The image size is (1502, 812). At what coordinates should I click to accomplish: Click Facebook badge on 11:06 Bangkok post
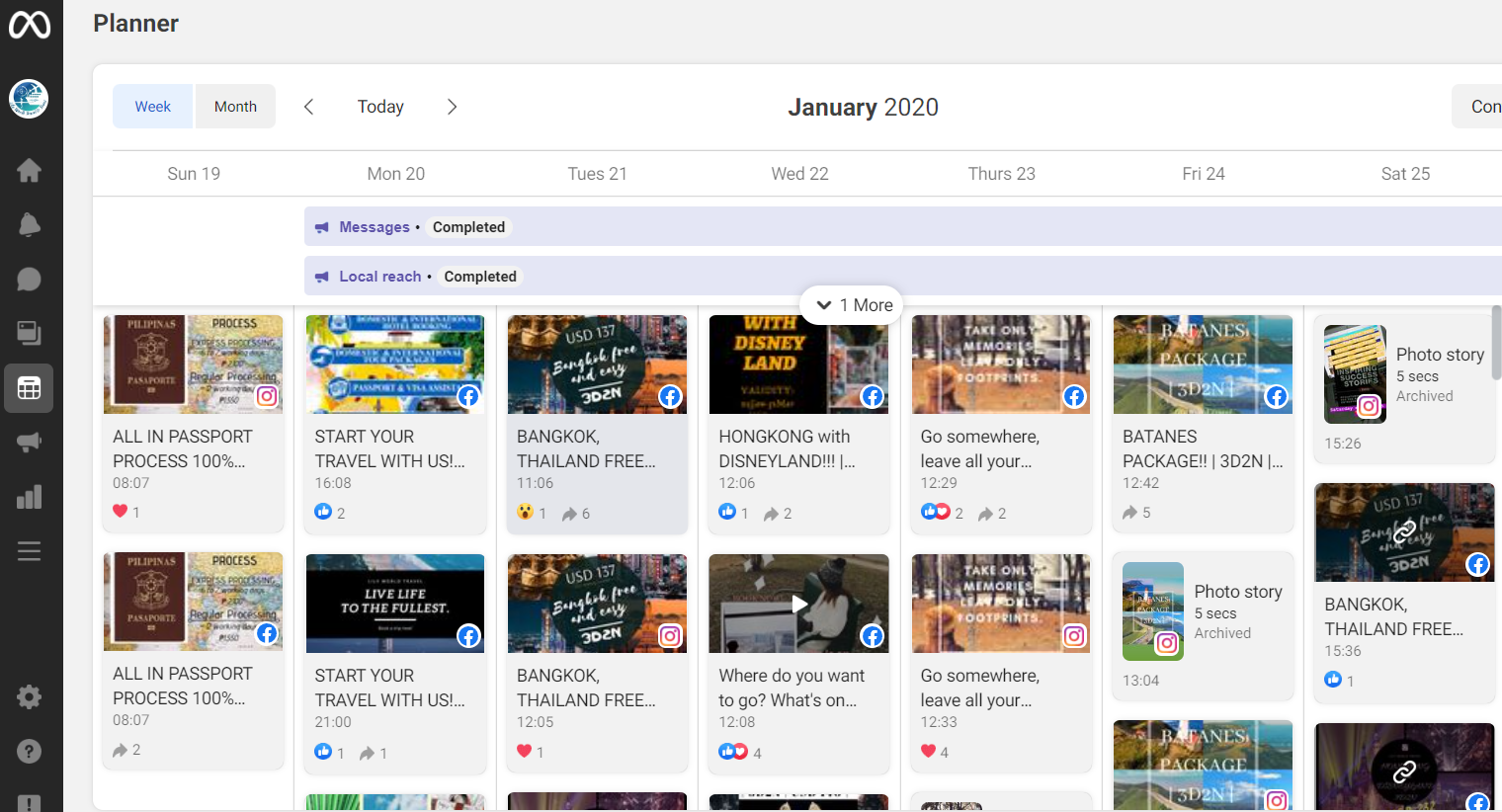[670, 396]
